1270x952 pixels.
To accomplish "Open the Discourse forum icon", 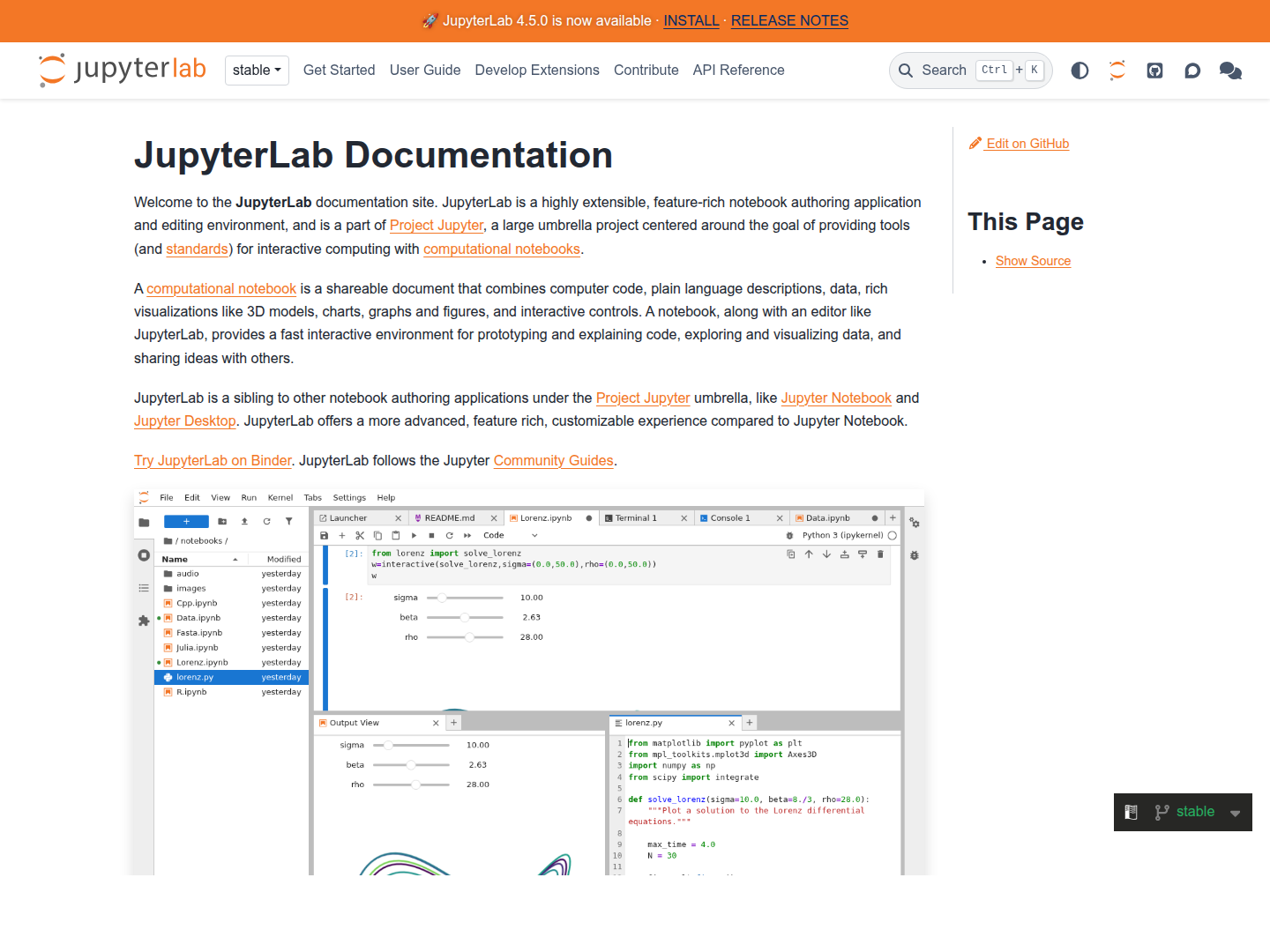I will pyautogui.click(x=1192, y=71).
